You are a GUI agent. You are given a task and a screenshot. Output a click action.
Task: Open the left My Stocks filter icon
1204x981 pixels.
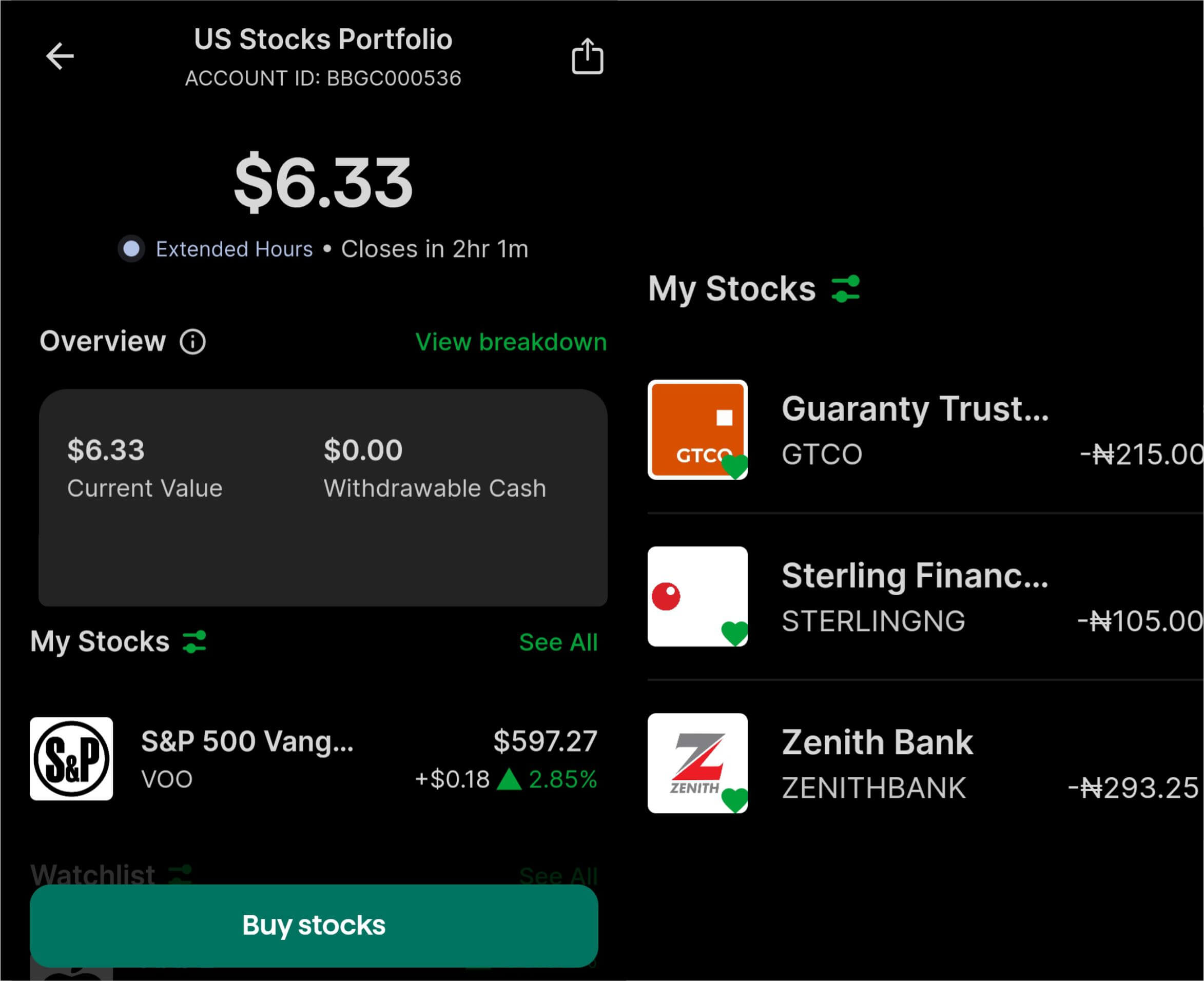(195, 642)
